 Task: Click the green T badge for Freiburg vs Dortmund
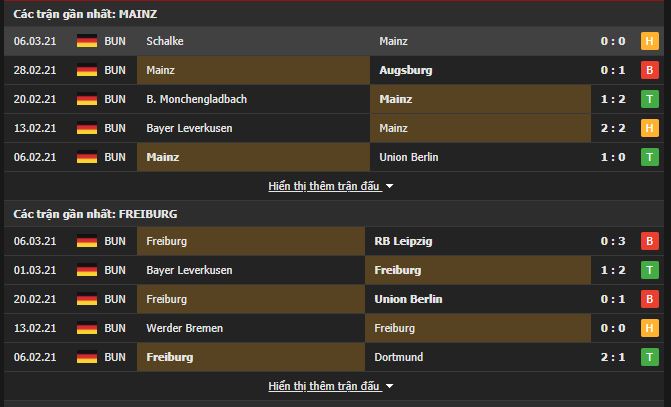[x=650, y=357]
